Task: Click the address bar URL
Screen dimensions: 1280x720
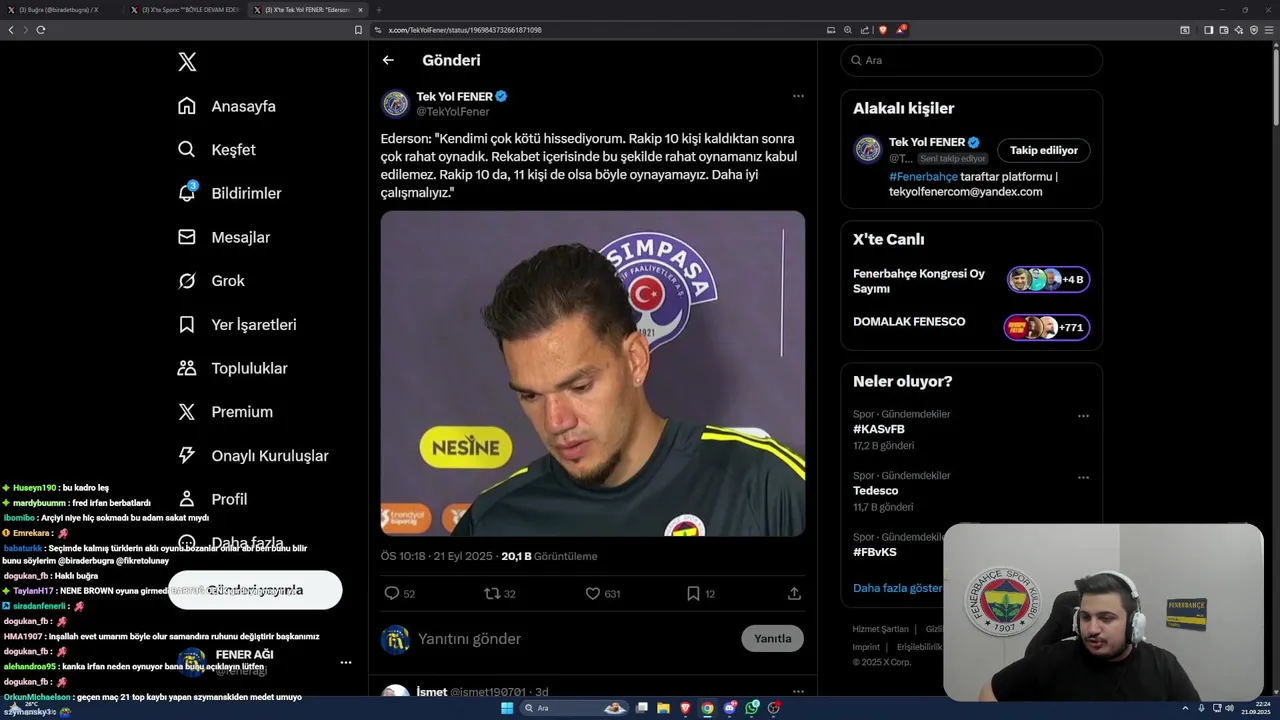Action: pyautogui.click(x=465, y=30)
